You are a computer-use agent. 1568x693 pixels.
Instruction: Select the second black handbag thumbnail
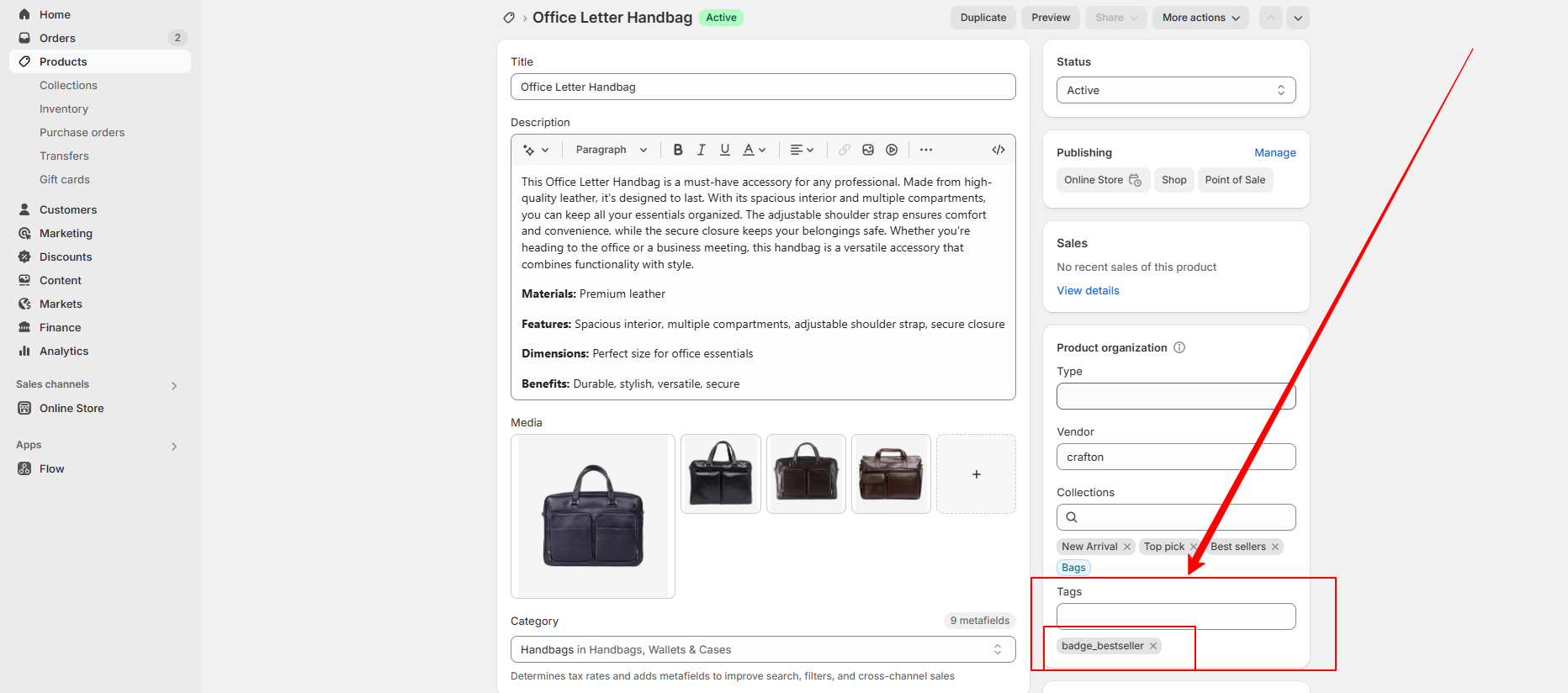pyautogui.click(x=721, y=474)
